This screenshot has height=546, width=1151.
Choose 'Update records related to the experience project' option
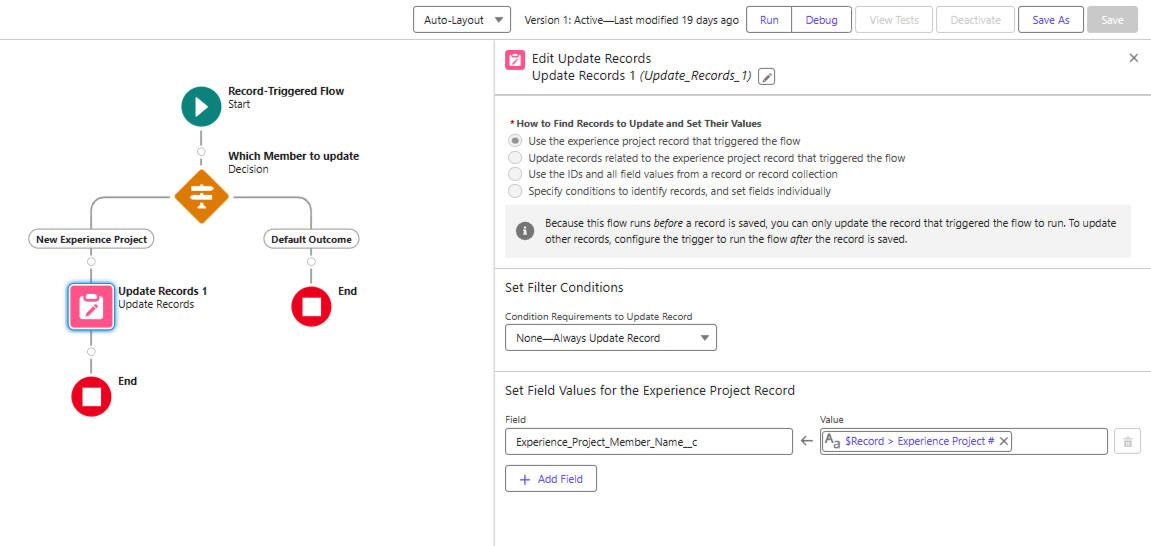[515, 158]
